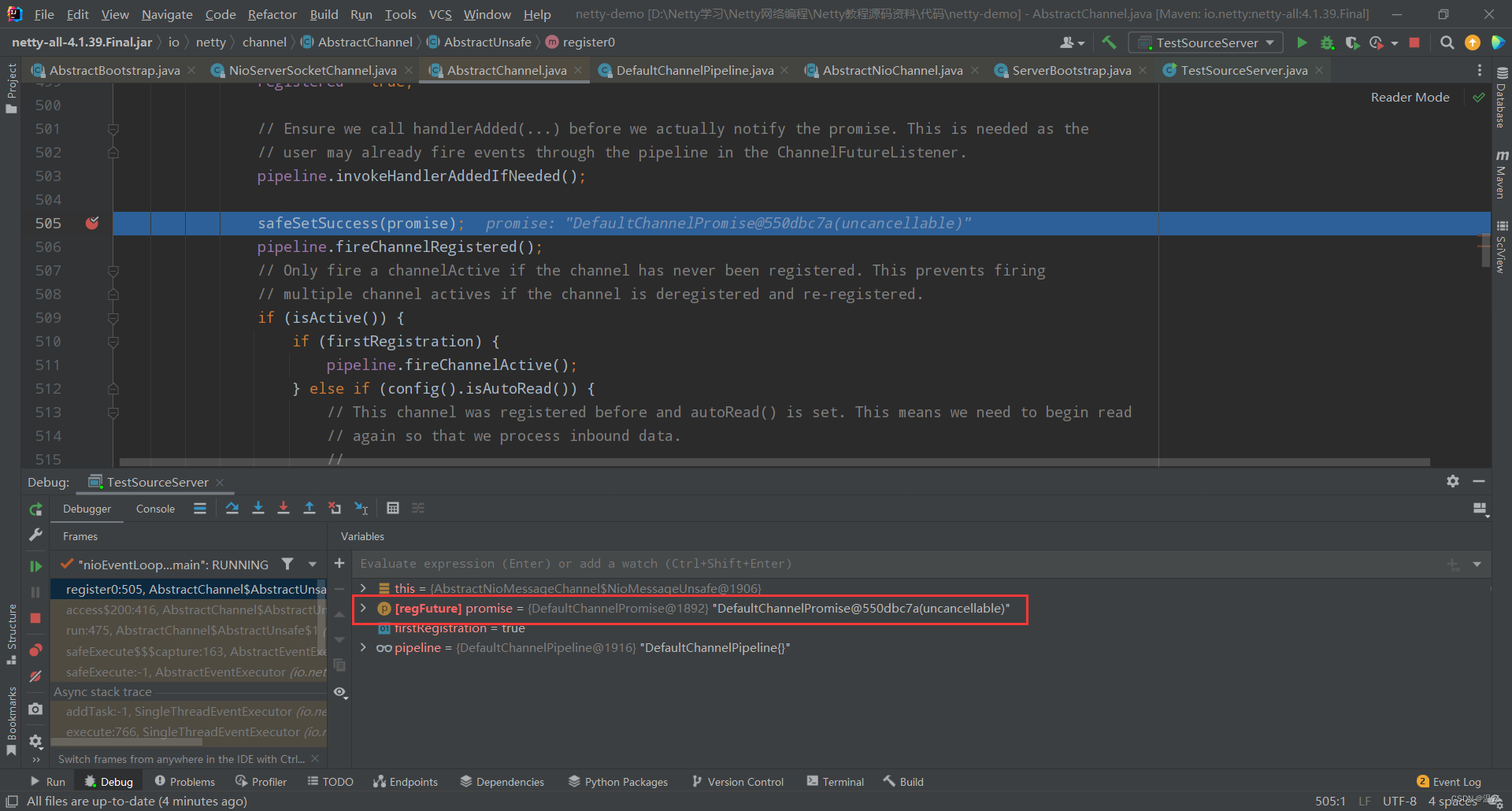The image size is (1512, 811).
Task: Open debugger wrench settings icon
Action: click(35, 535)
